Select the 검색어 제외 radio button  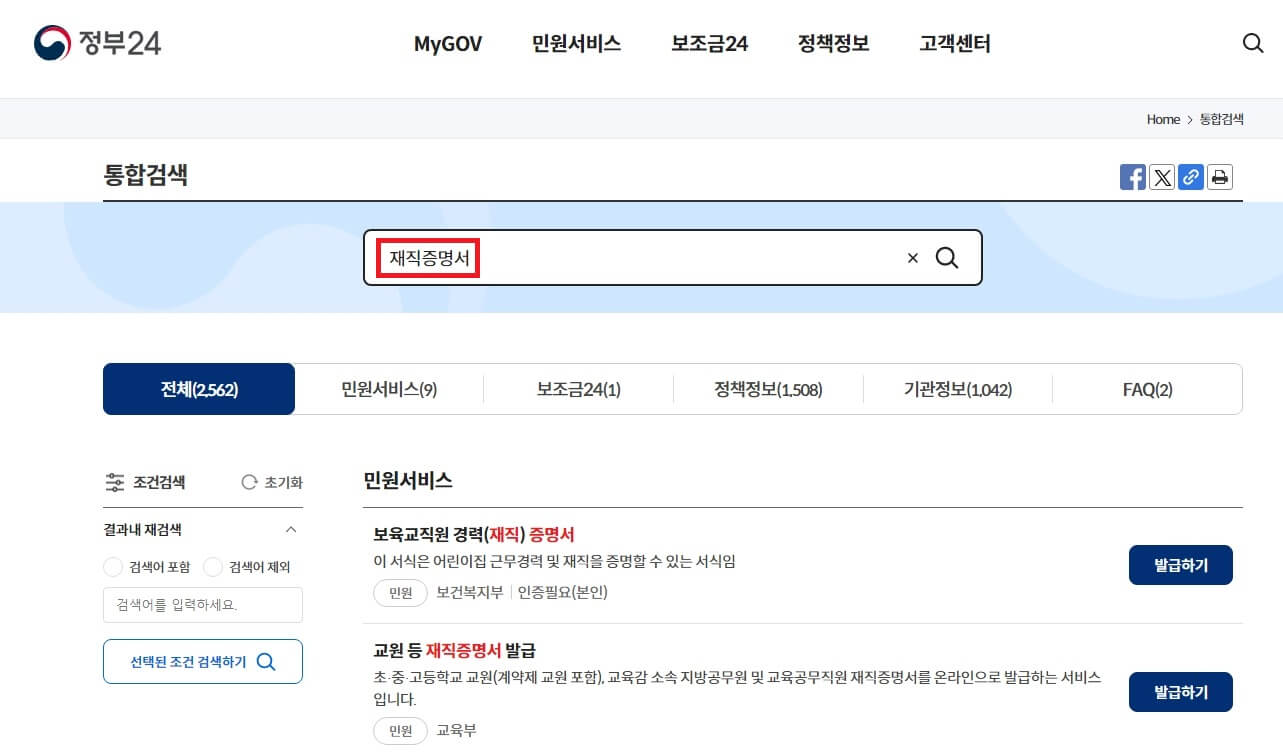click(212, 567)
